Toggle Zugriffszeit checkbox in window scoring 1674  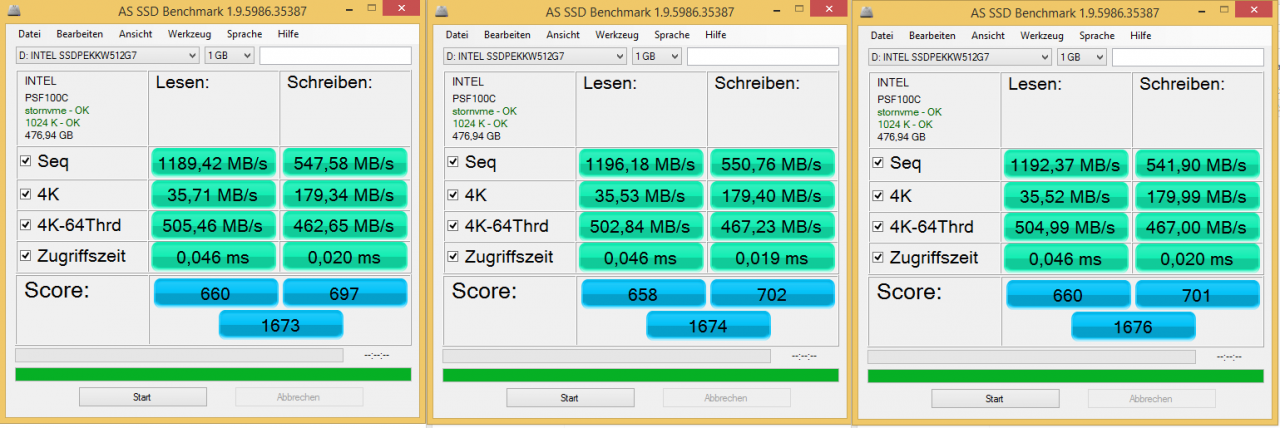coord(453,257)
